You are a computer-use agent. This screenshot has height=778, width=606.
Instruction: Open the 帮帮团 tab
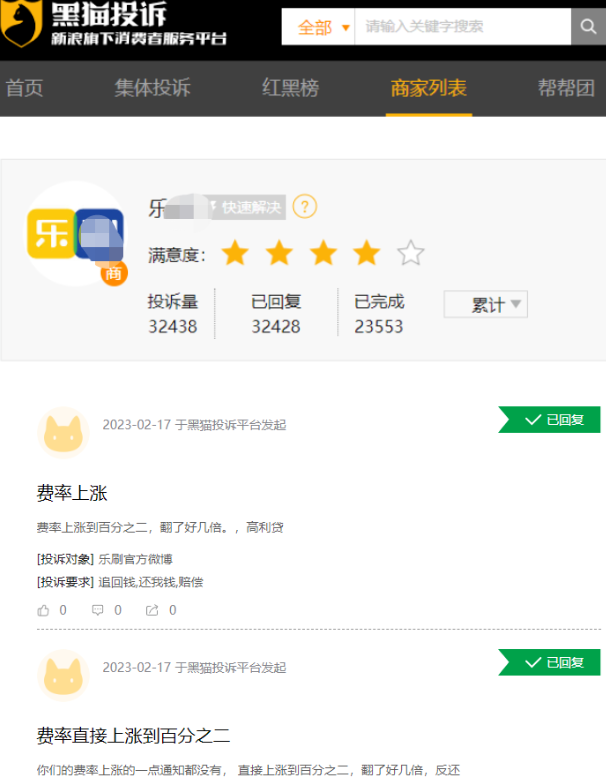pyautogui.click(x=566, y=88)
